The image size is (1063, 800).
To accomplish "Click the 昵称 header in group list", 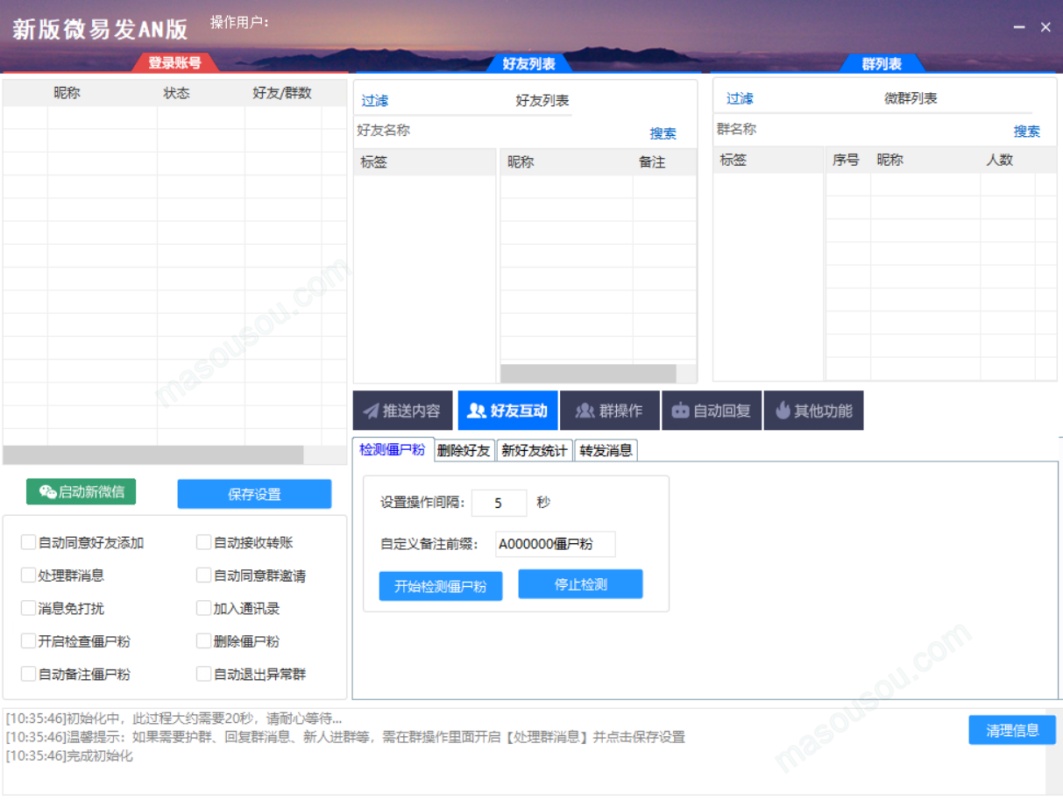I will pyautogui.click(x=889, y=159).
